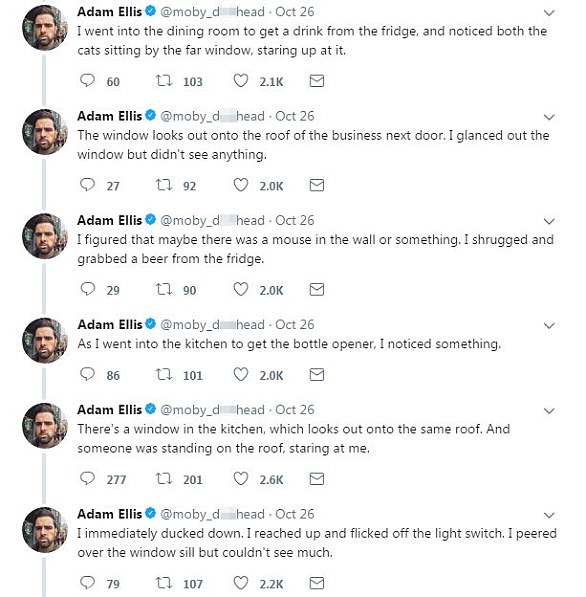Image resolution: width=586 pixels, height=597 pixels.
Task: Reply to the tweet with 60 replies
Action: pos(87,81)
